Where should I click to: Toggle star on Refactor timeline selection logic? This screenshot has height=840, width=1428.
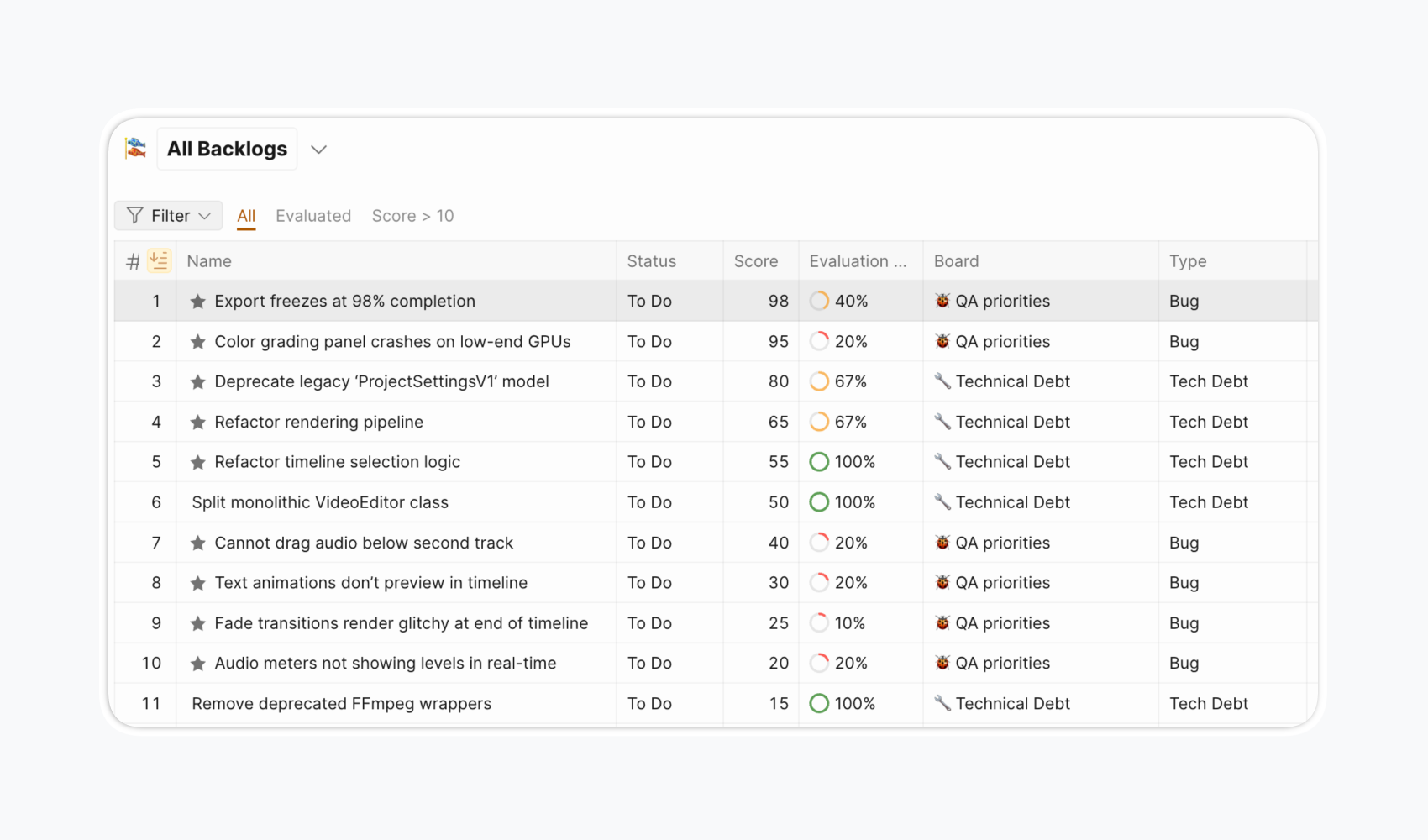click(x=198, y=462)
